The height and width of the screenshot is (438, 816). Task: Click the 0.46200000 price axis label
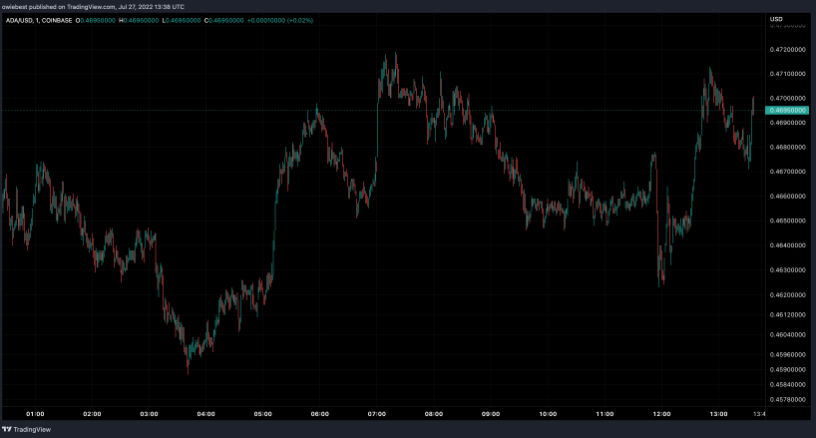pyautogui.click(x=787, y=294)
